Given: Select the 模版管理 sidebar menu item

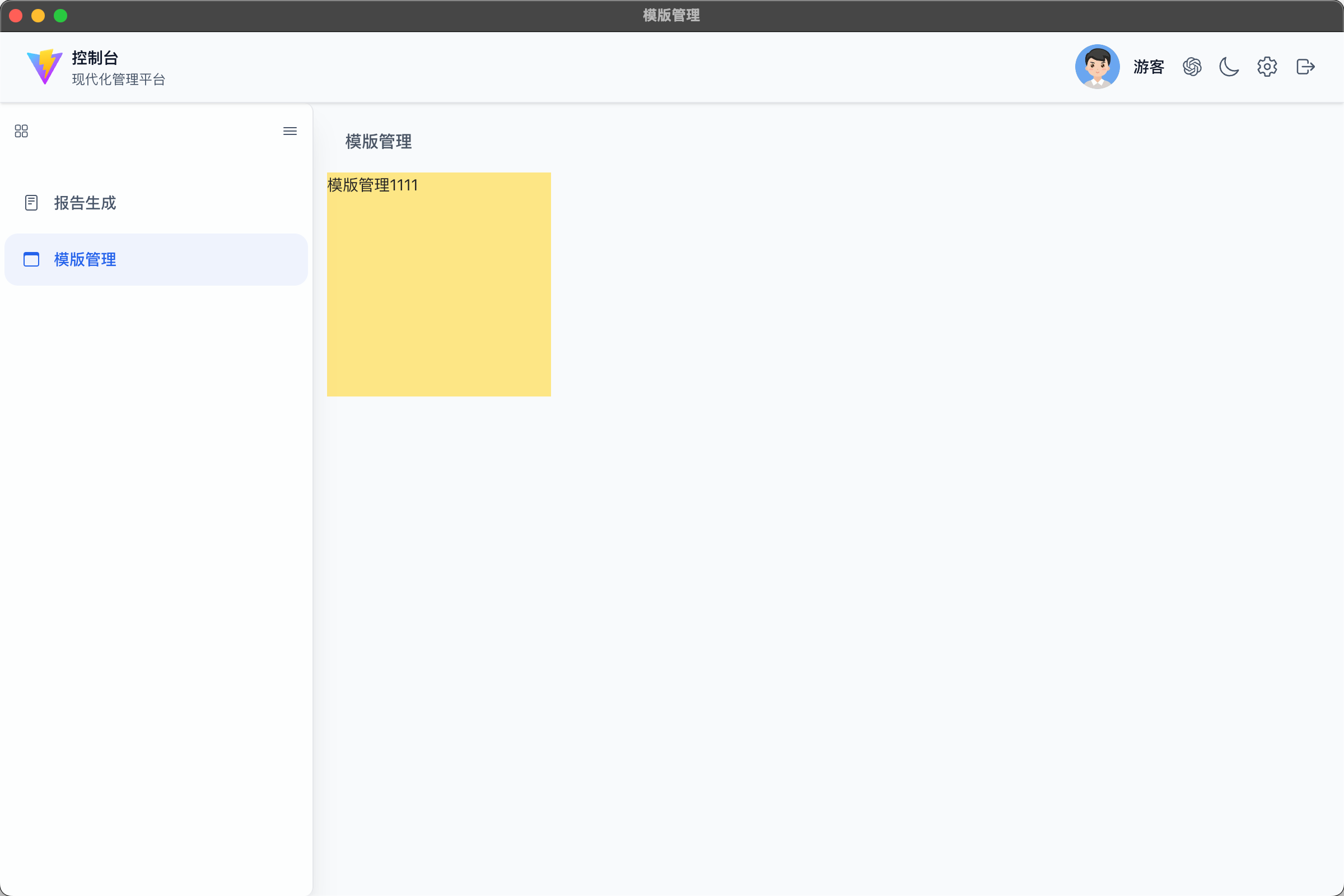Looking at the screenshot, I should [x=156, y=259].
